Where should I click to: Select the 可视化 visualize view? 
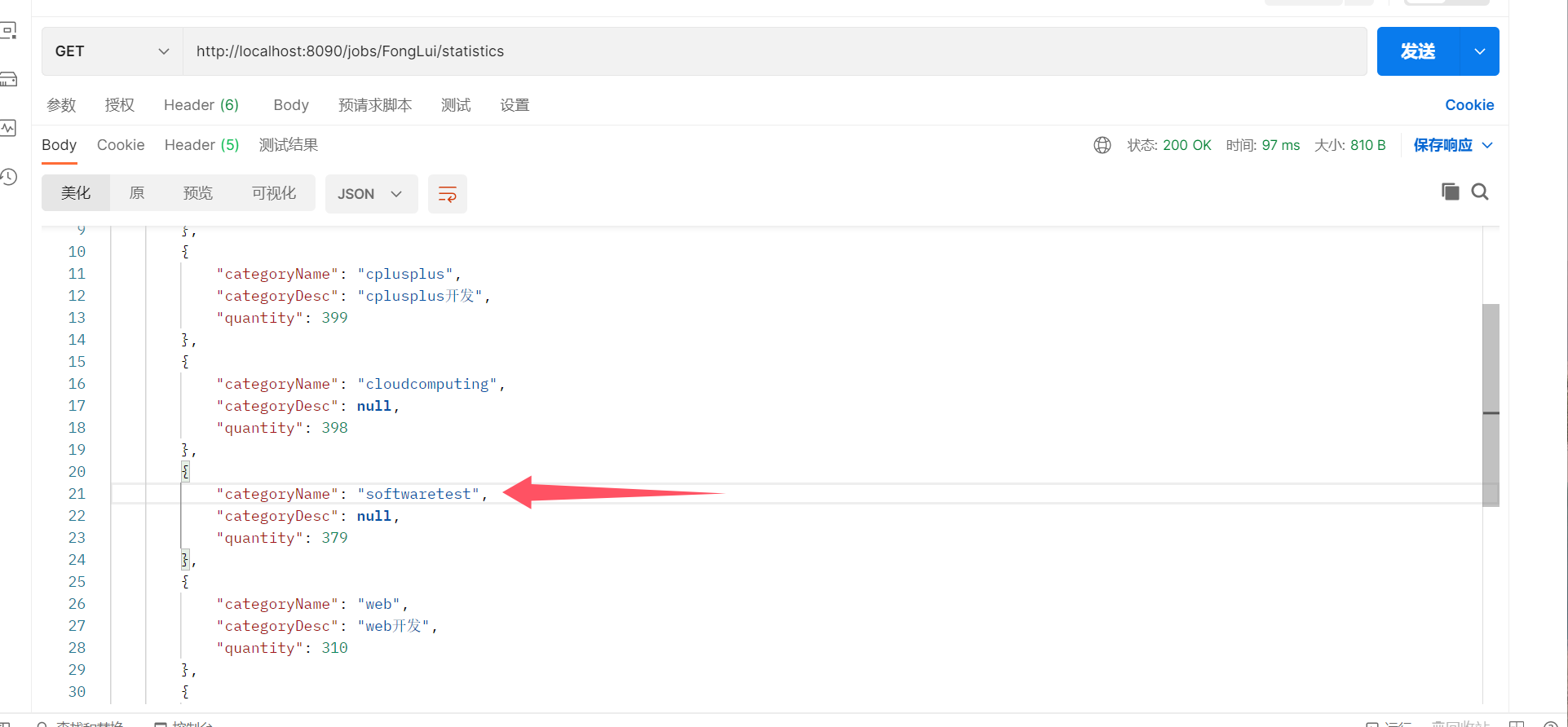tap(274, 193)
